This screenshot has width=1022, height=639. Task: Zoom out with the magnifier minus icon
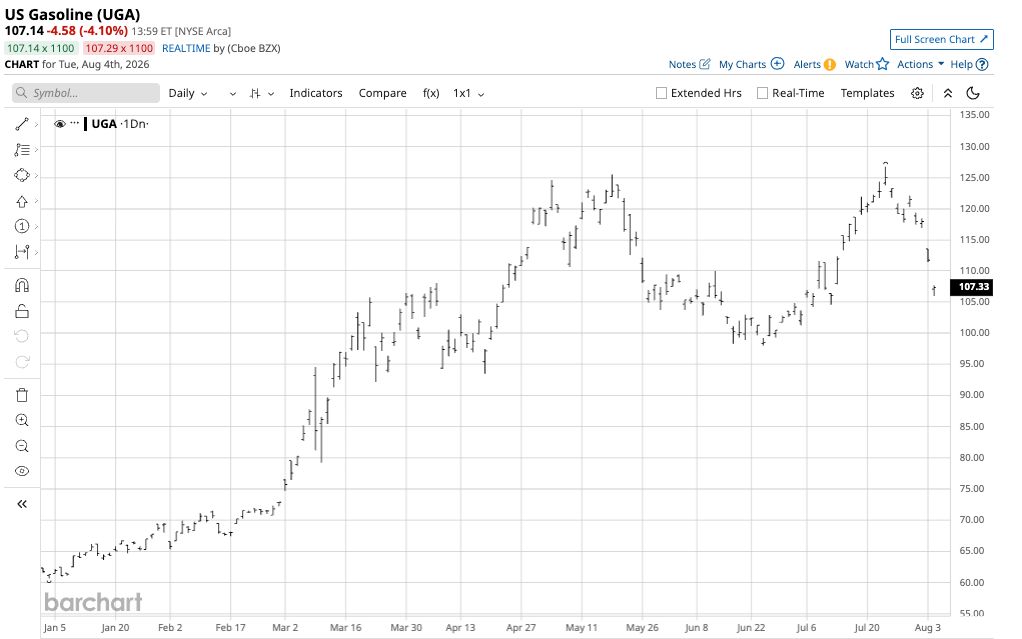(x=22, y=446)
